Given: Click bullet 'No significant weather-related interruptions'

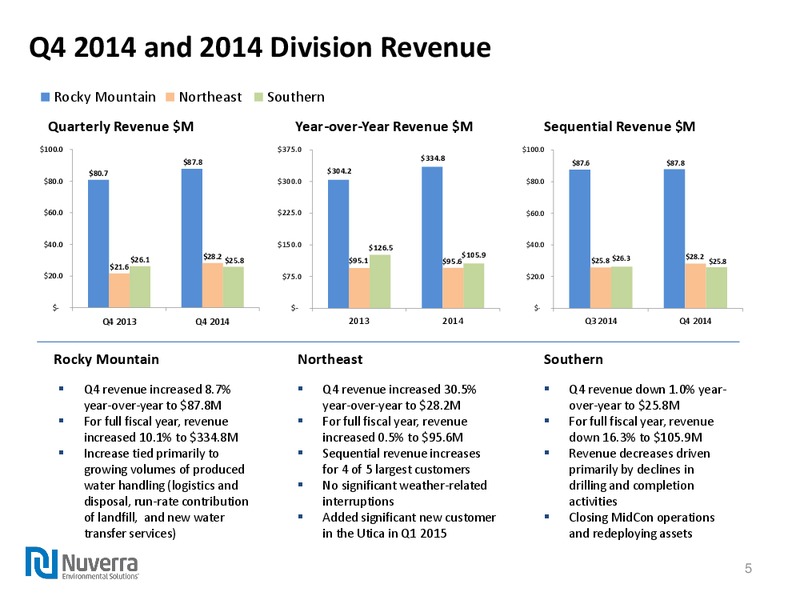Looking at the screenshot, I should 405,493.
